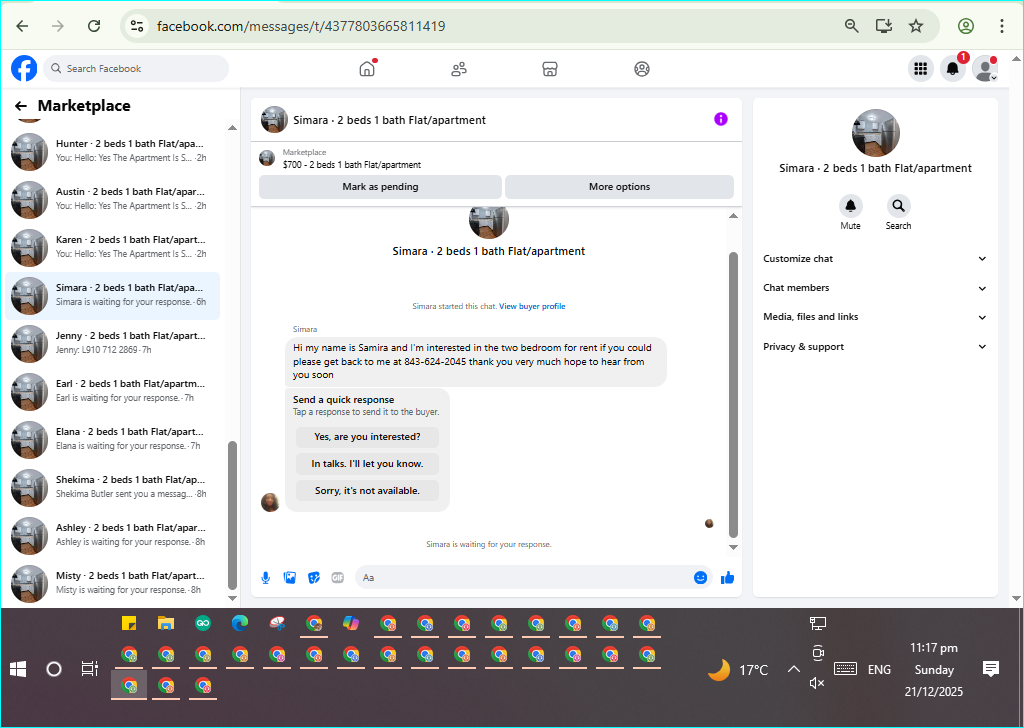Expand Customize chat section
1024x728 pixels.
(875, 259)
